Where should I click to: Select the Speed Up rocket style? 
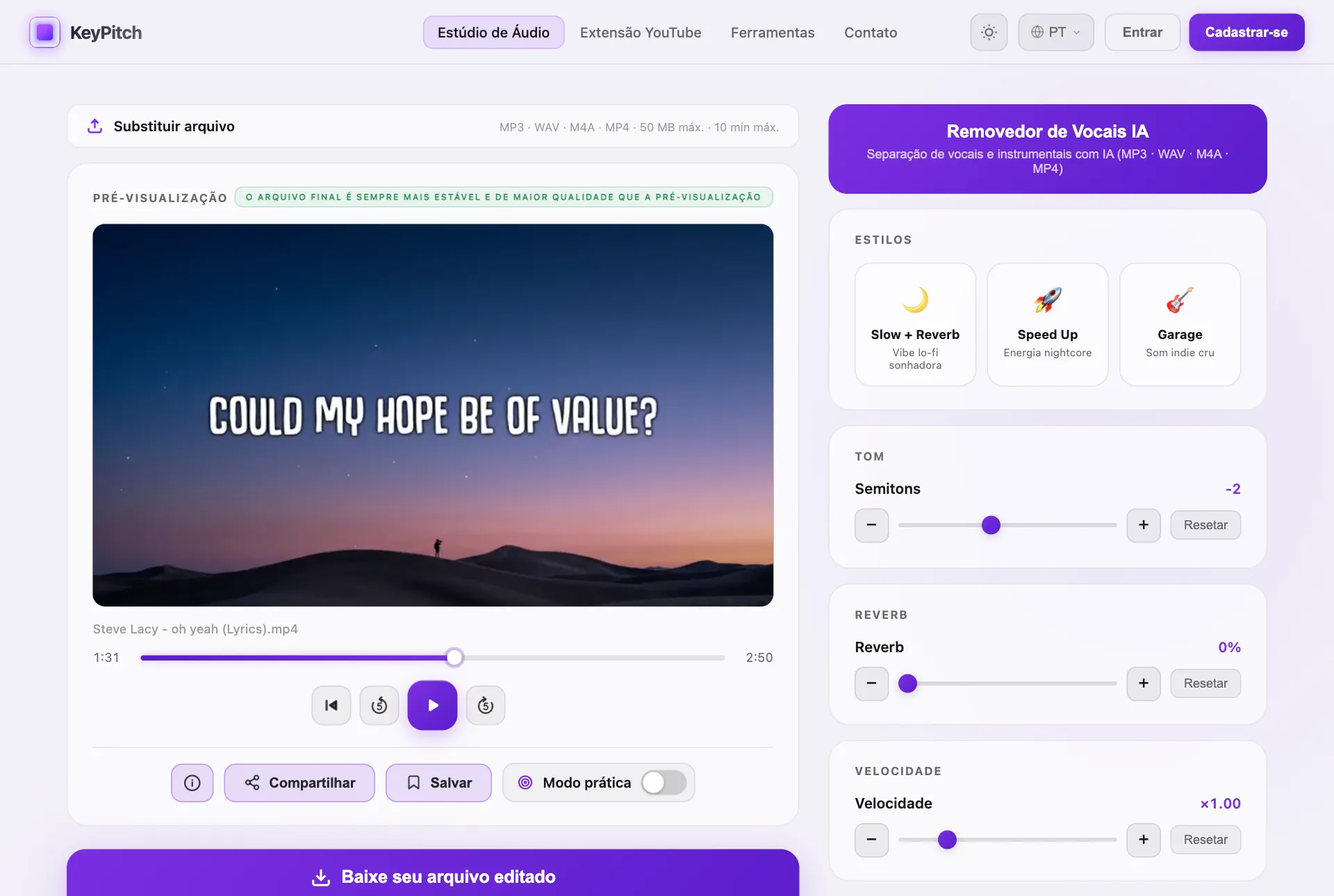pyautogui.click(x=1047, y=324)
